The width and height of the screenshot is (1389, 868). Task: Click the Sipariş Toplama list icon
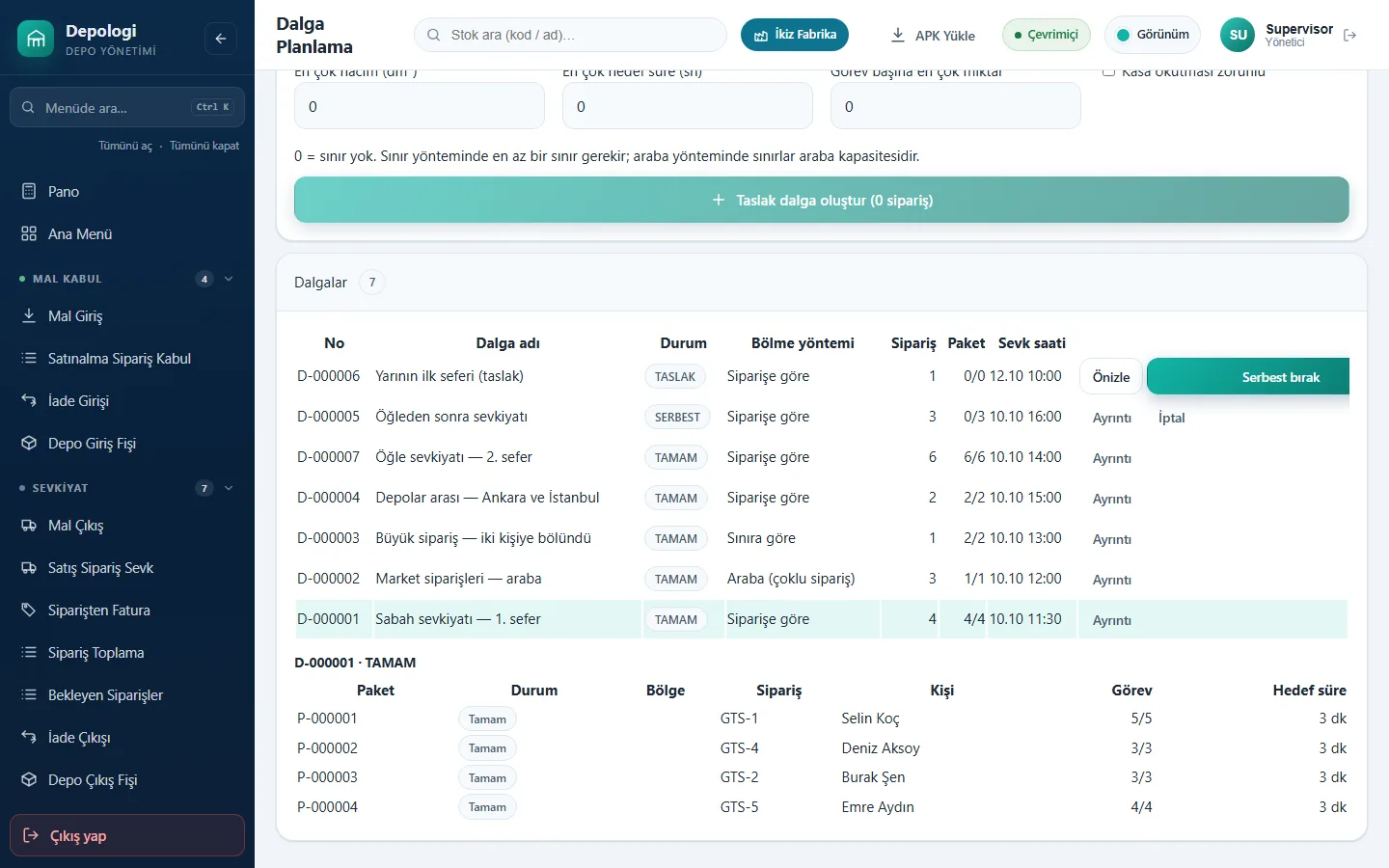pyautogui.click(x=29, y=652)
